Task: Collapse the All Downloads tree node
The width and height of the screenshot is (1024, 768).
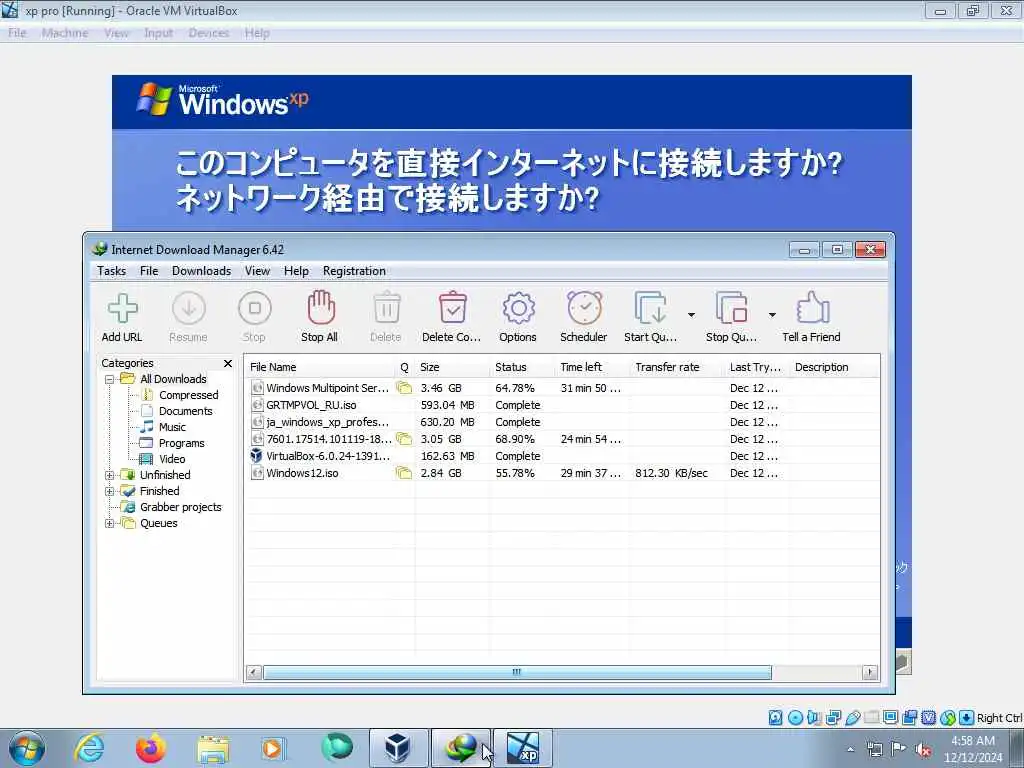Action: tap(110, 379)
